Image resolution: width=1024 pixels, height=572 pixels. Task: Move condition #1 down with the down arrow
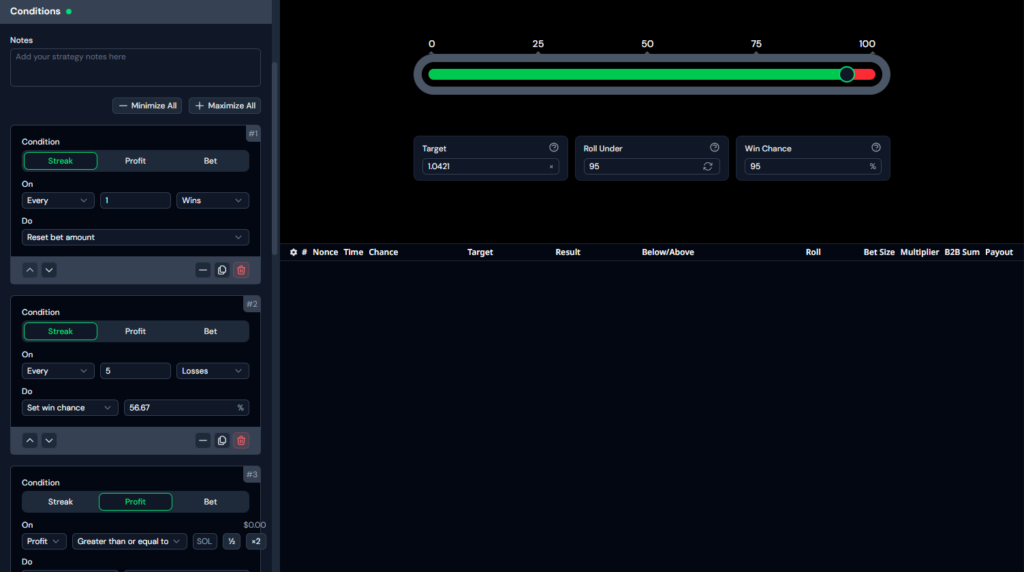click(49, 270)
